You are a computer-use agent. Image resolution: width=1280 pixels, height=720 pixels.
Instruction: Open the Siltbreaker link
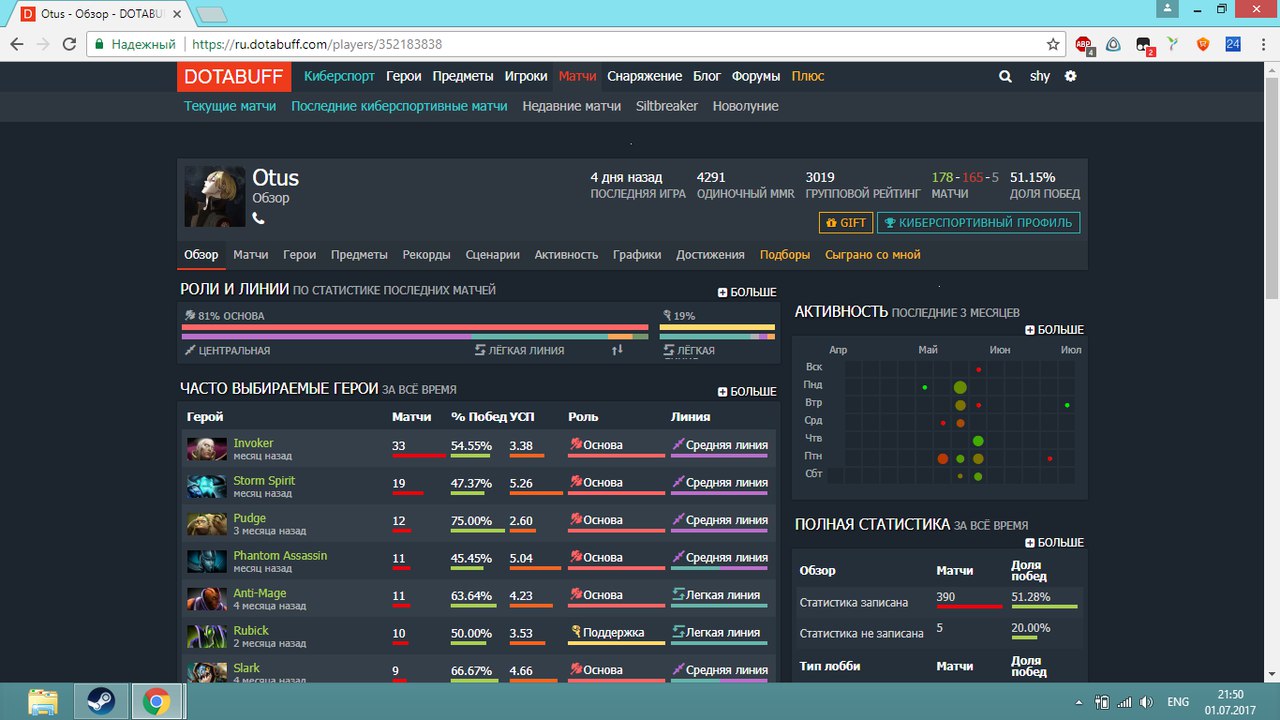(667, 106)
